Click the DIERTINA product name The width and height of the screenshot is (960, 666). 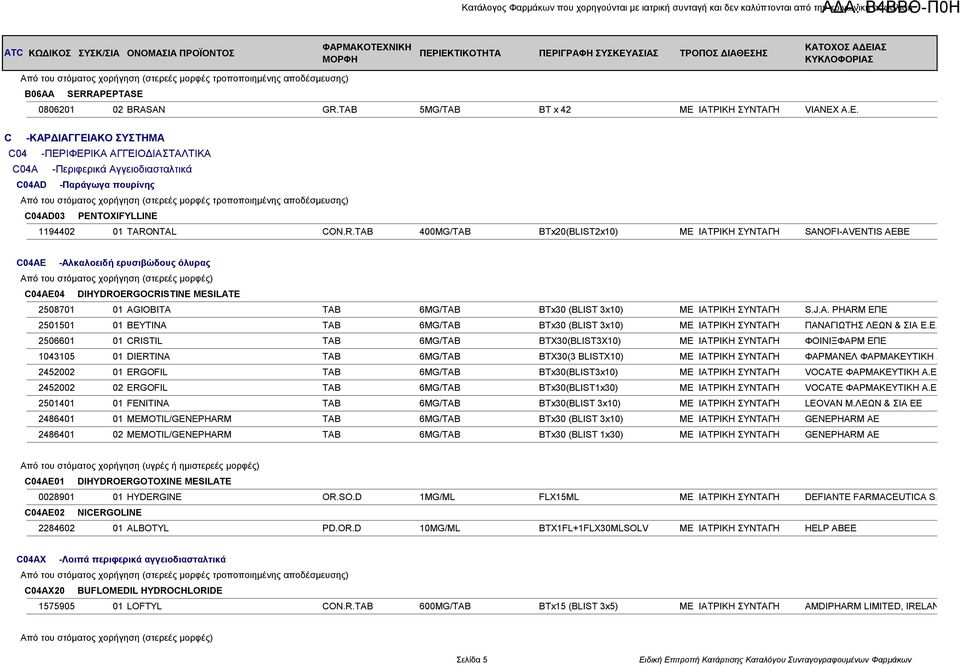pyautogui.click(x=148, y=356)
